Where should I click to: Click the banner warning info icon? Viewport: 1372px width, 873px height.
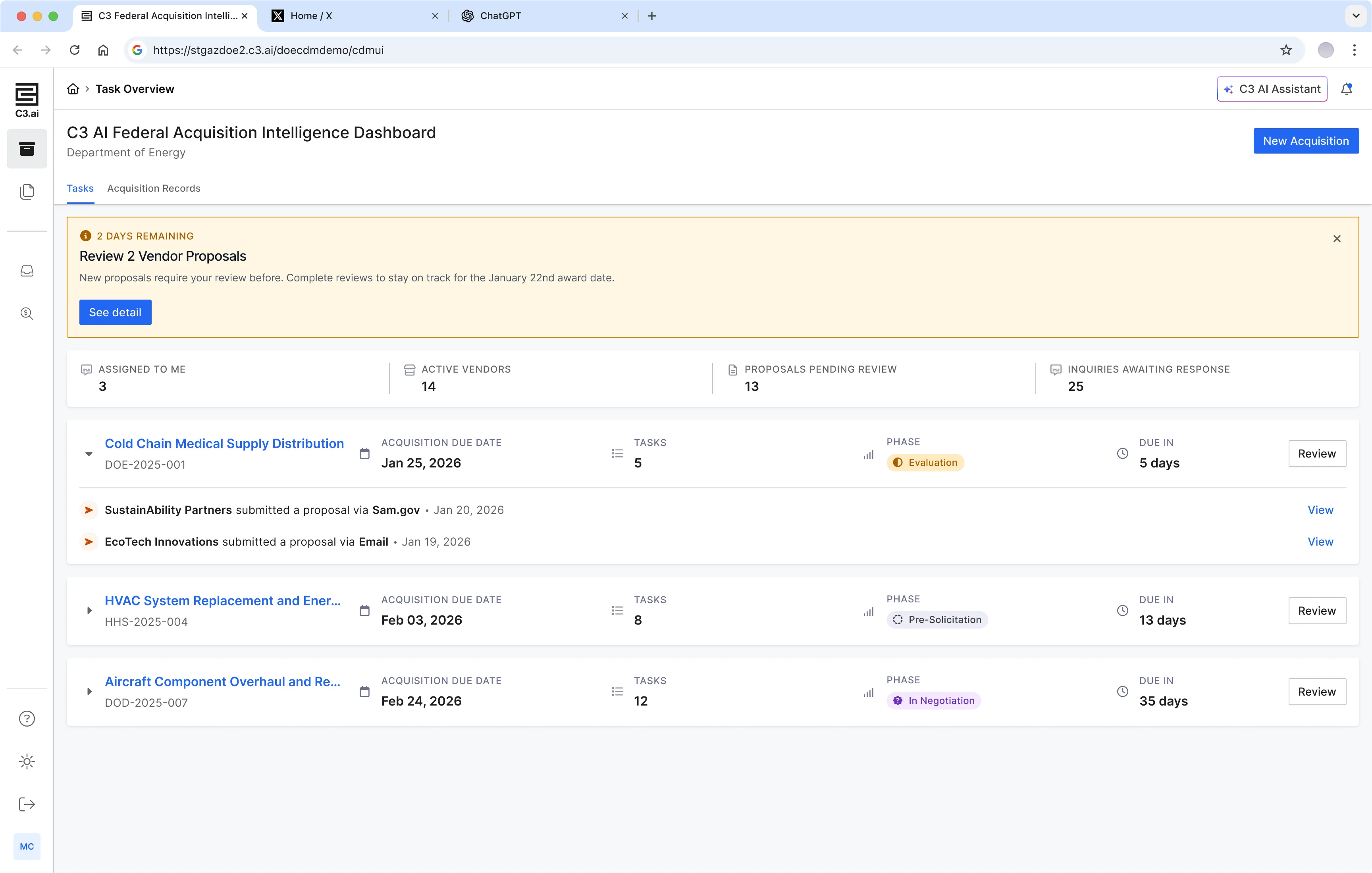coord(85,236)
